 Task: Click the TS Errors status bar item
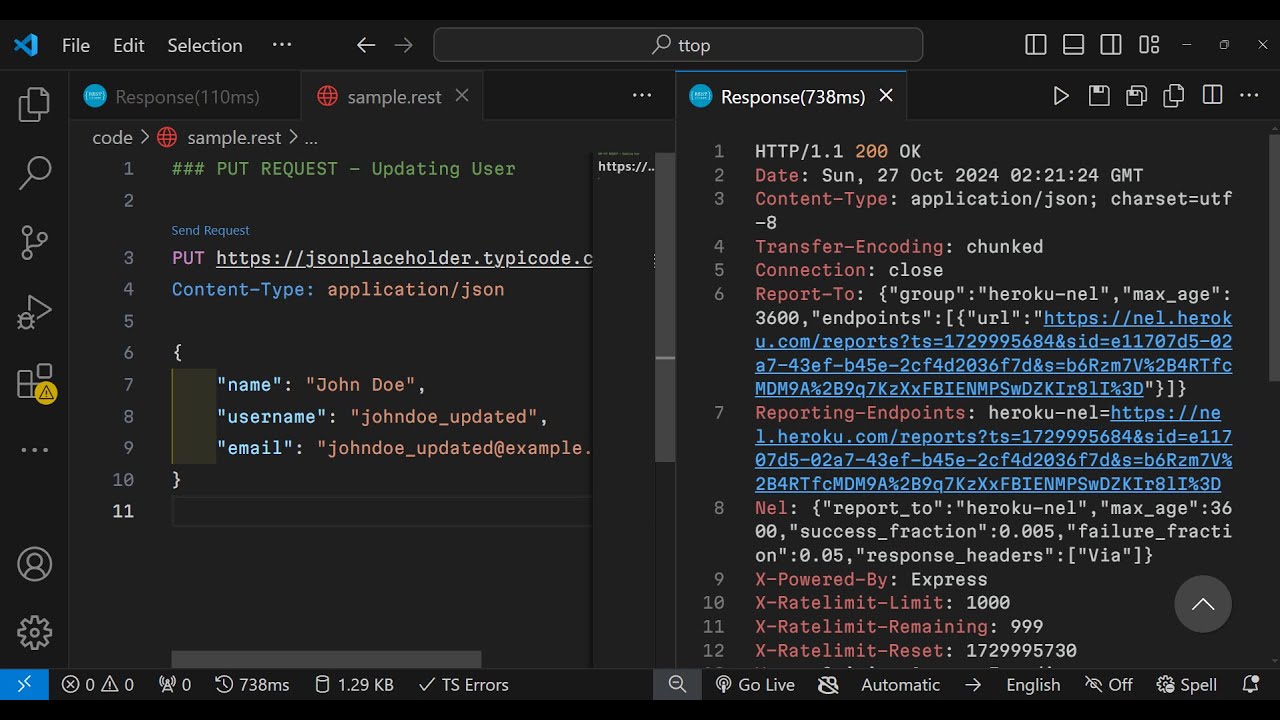point(464,685)
